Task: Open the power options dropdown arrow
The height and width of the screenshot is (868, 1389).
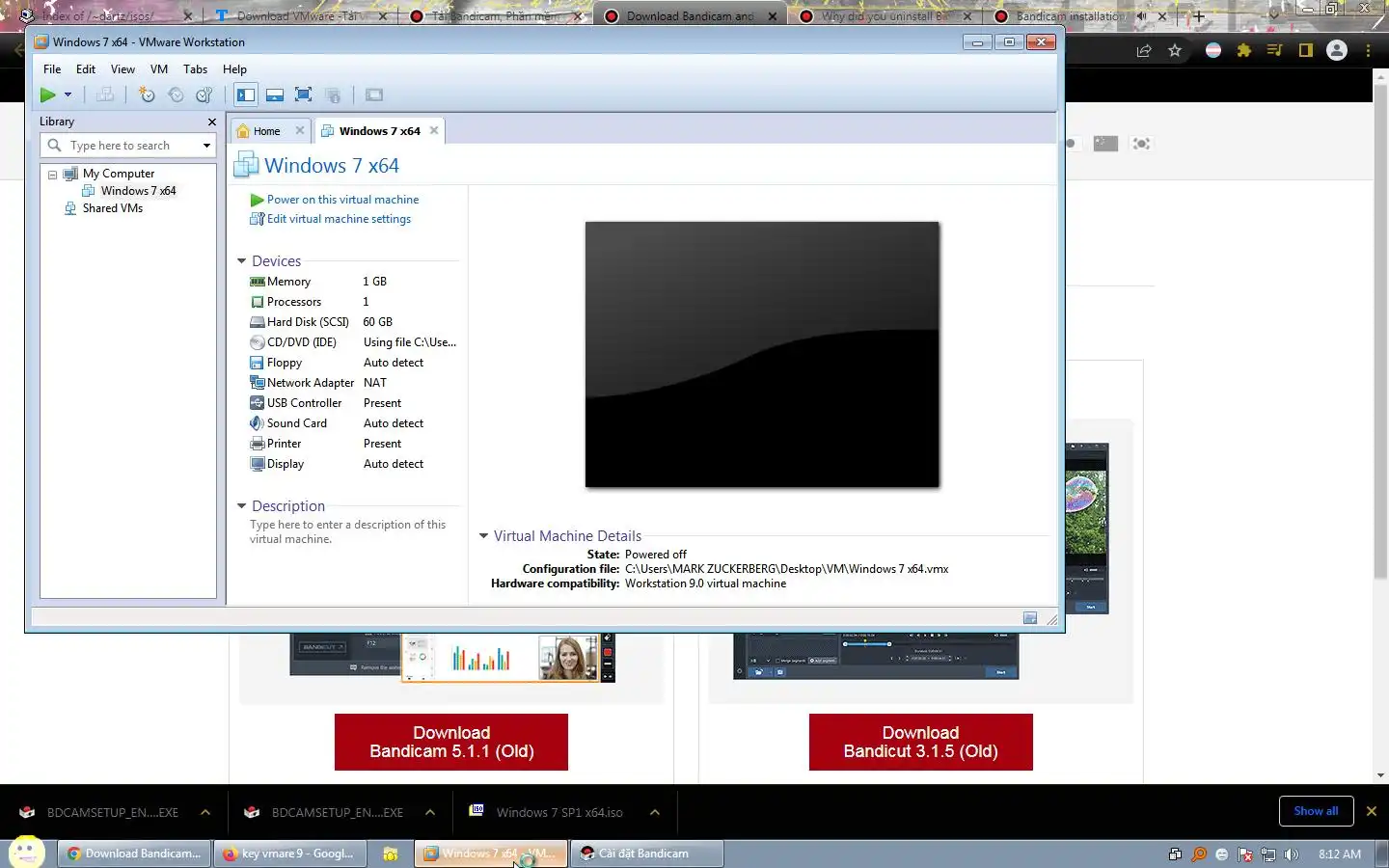Action: 68,95
